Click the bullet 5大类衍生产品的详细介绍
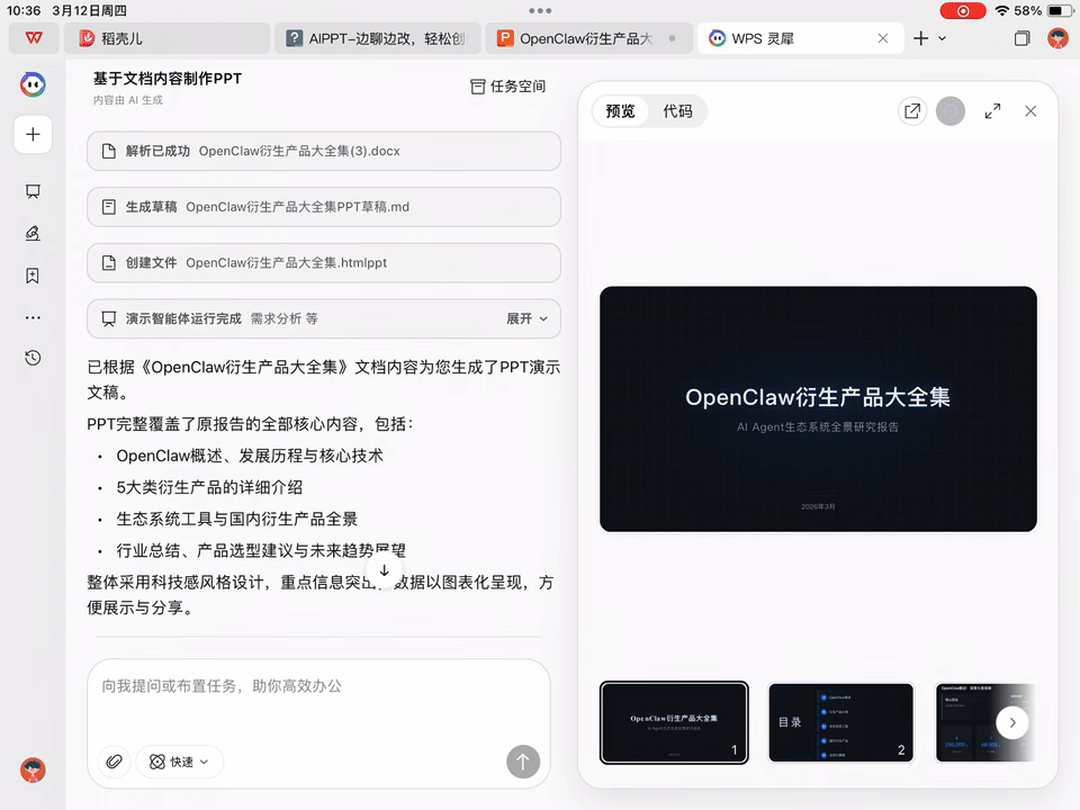Viewport: 1080px width, 810px height. click(209, 488)
